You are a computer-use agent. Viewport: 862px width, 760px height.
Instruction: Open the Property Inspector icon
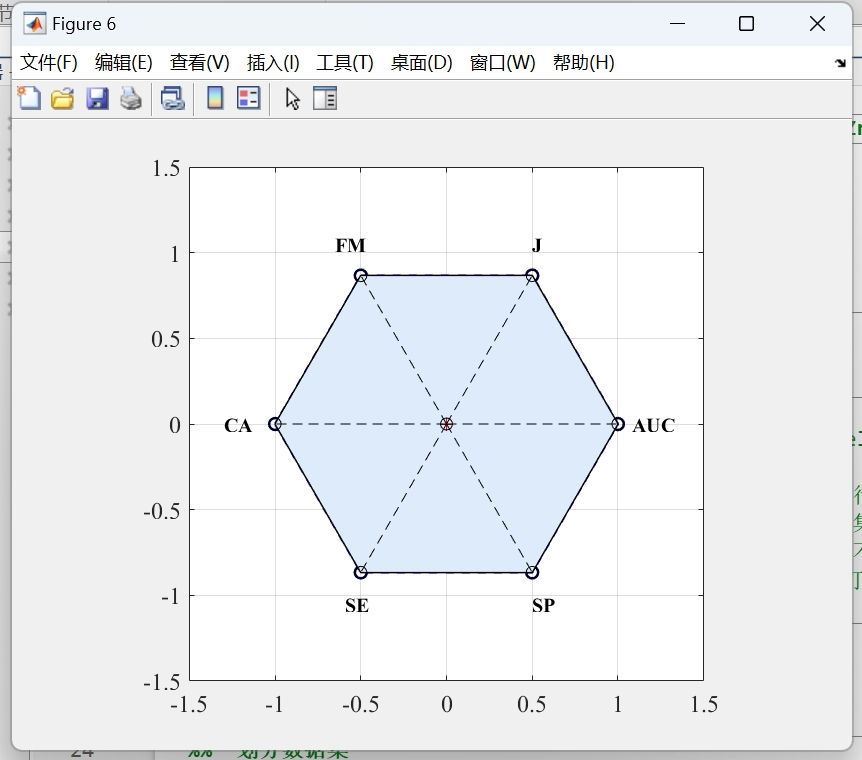coord(325,99)
